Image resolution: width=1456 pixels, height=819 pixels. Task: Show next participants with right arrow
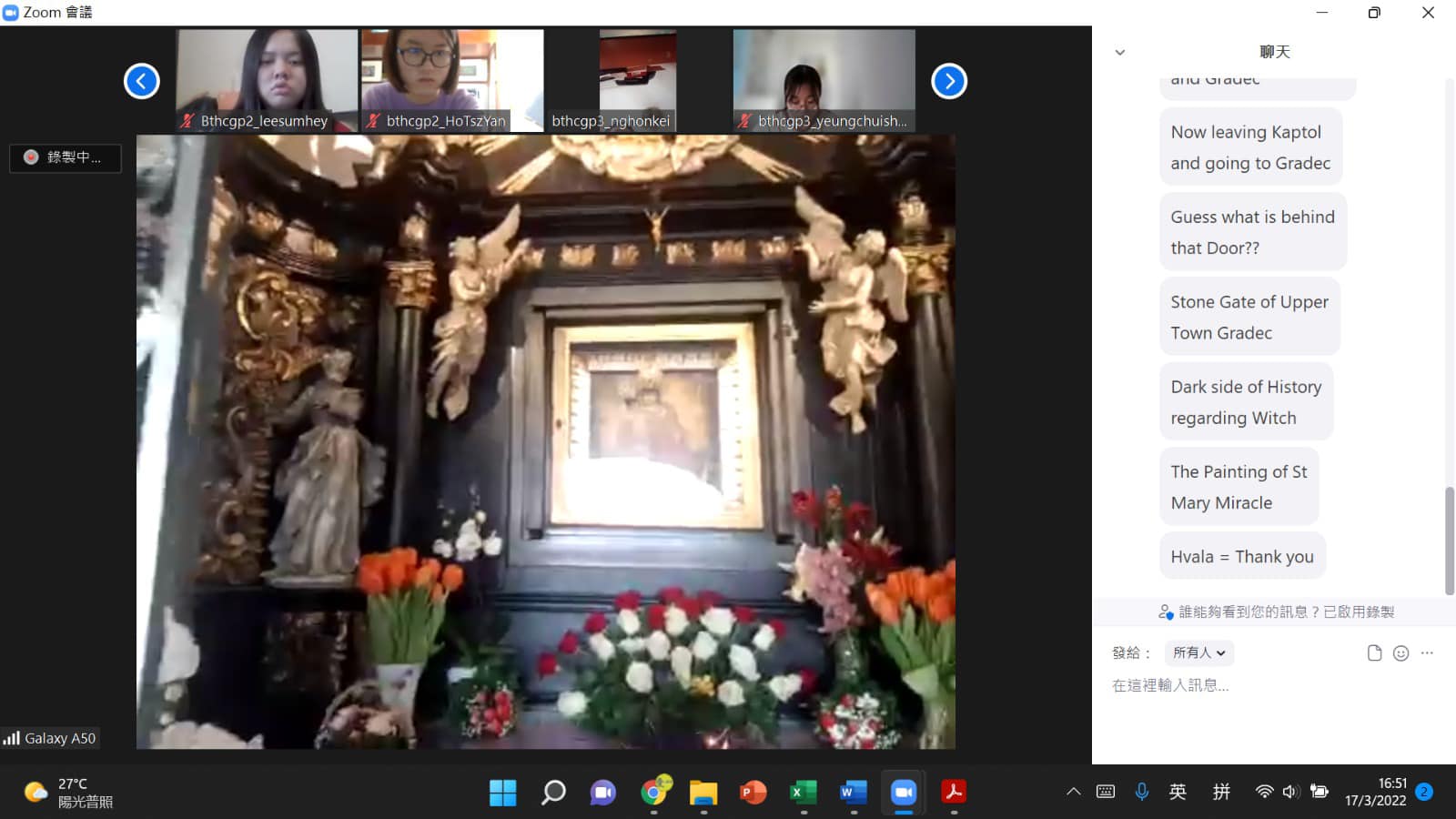(949, 81)
